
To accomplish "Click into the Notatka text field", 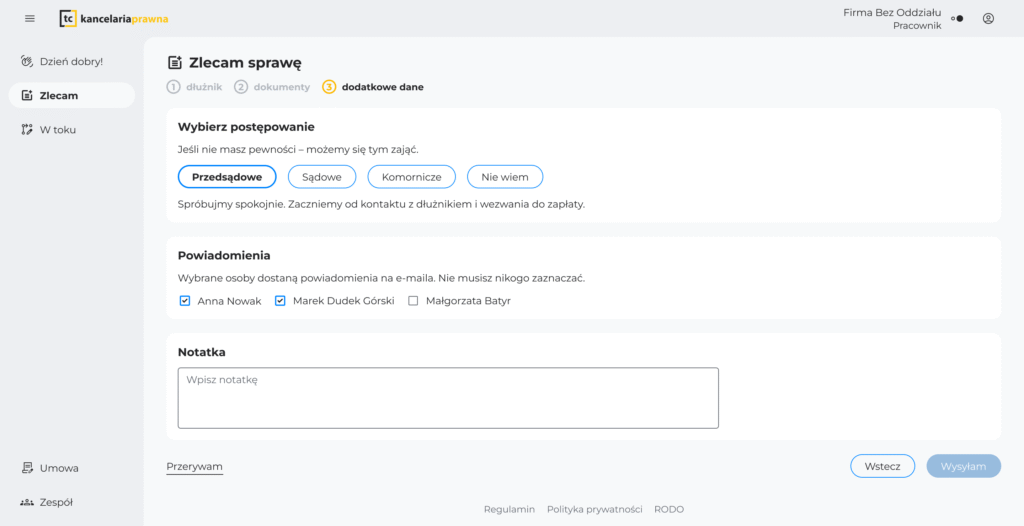I will (448, 398).
